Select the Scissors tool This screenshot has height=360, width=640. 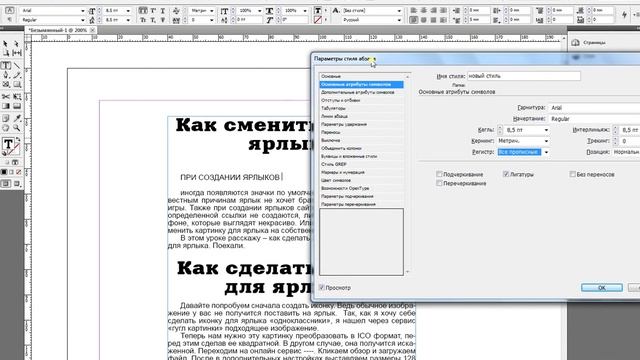click(6, 97)
